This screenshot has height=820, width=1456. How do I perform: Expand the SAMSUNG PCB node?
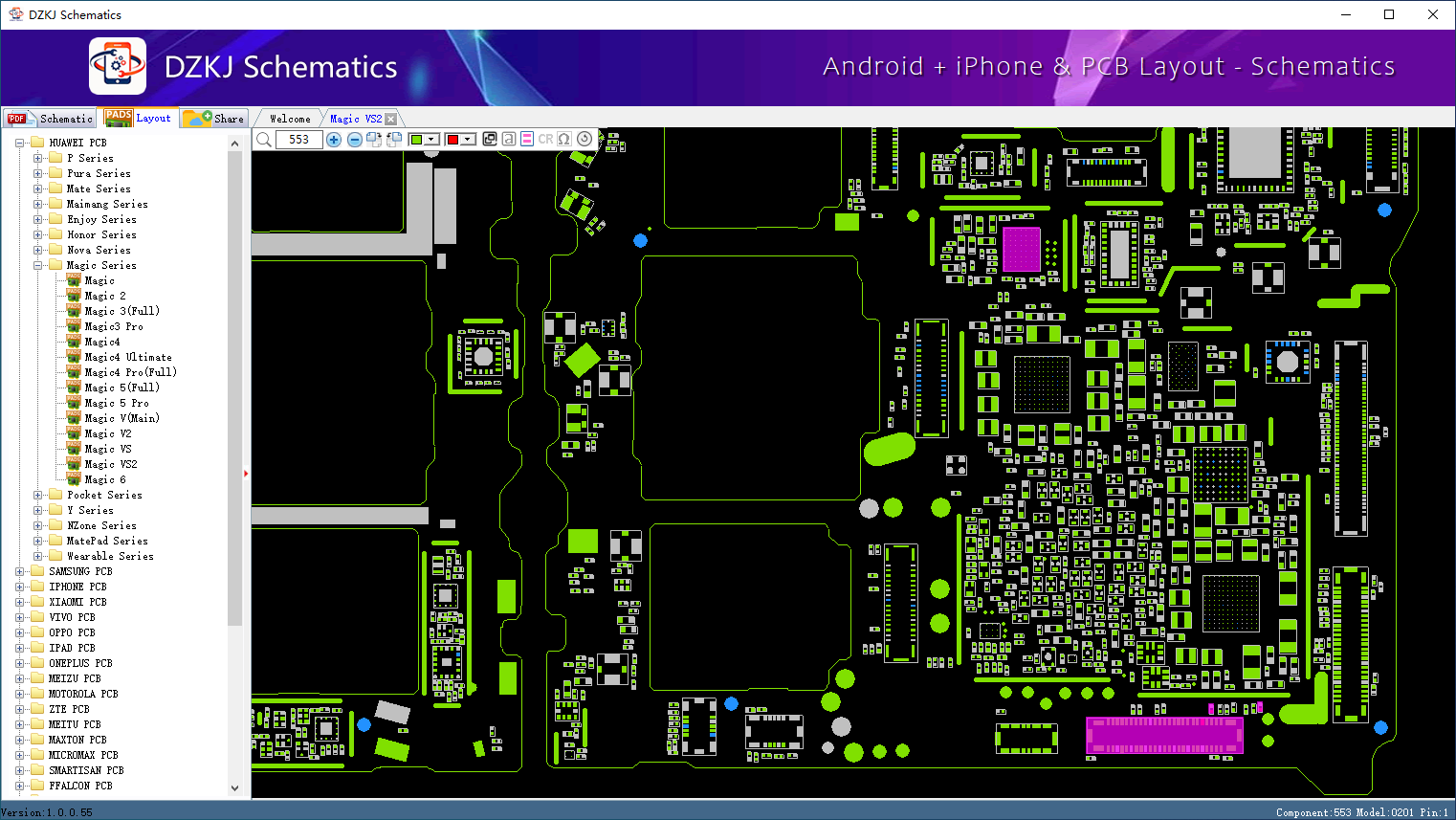coord(20,571)
